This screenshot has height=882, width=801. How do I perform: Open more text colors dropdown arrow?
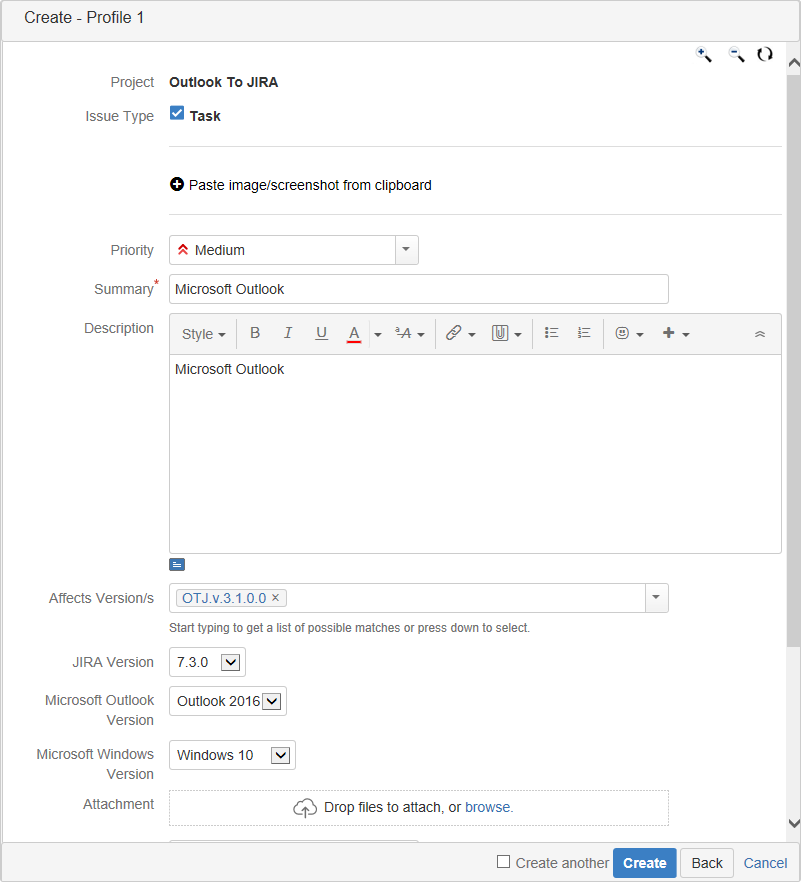[378, 335]
